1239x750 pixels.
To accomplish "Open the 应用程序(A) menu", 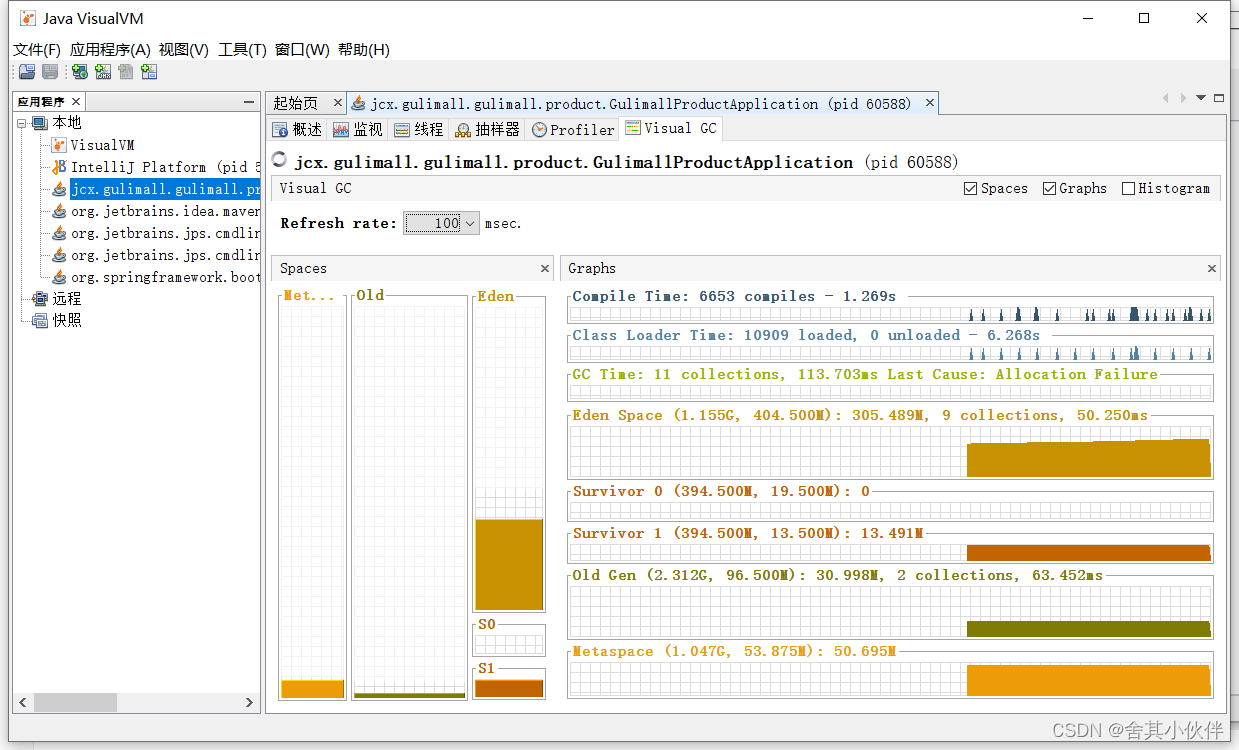I will 110,50.
